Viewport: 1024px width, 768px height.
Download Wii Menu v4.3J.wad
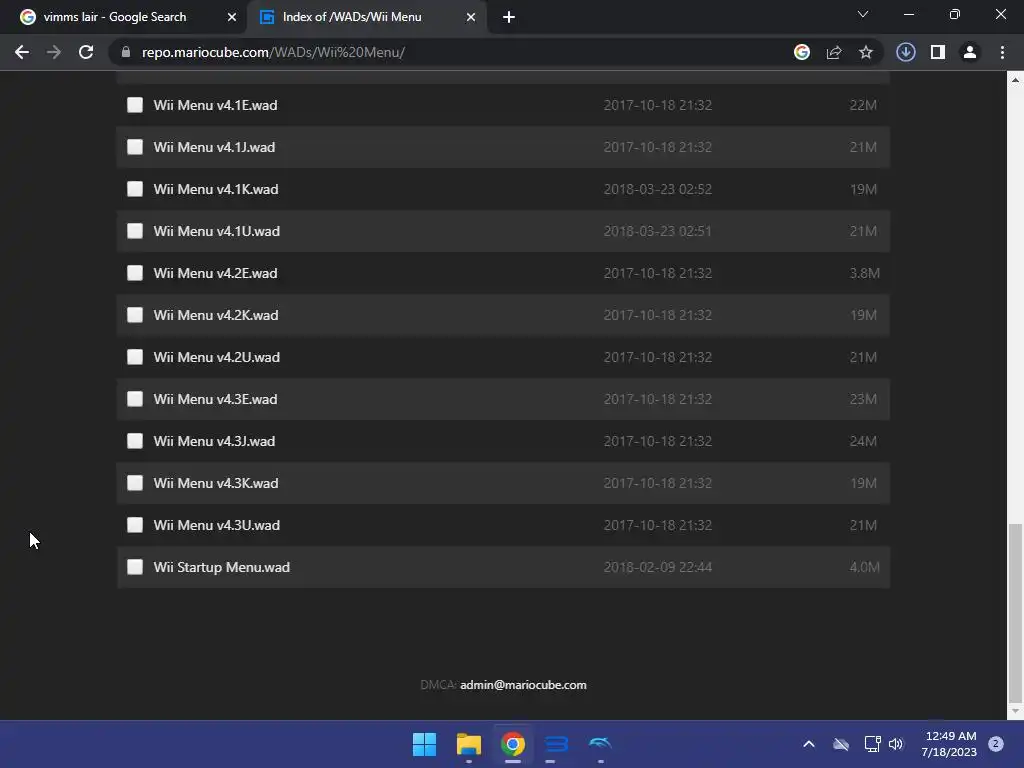coord(214,441)
